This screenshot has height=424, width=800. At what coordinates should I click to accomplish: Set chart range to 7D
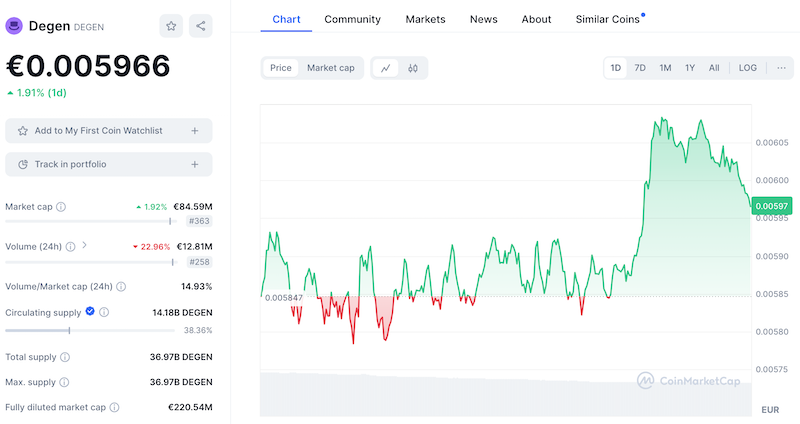[640, 68]
